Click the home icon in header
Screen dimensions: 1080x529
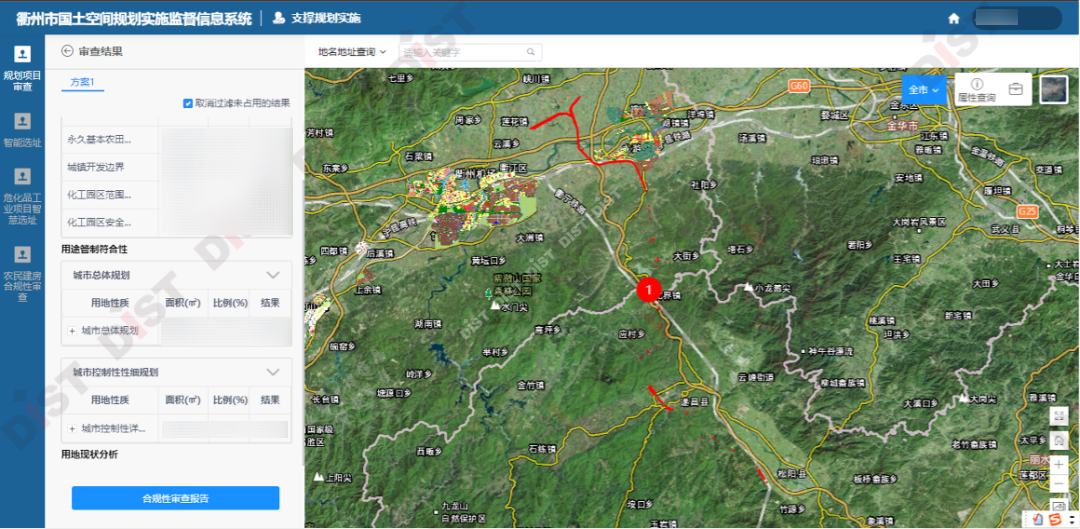pyautogui.click(x=954, y=19)
